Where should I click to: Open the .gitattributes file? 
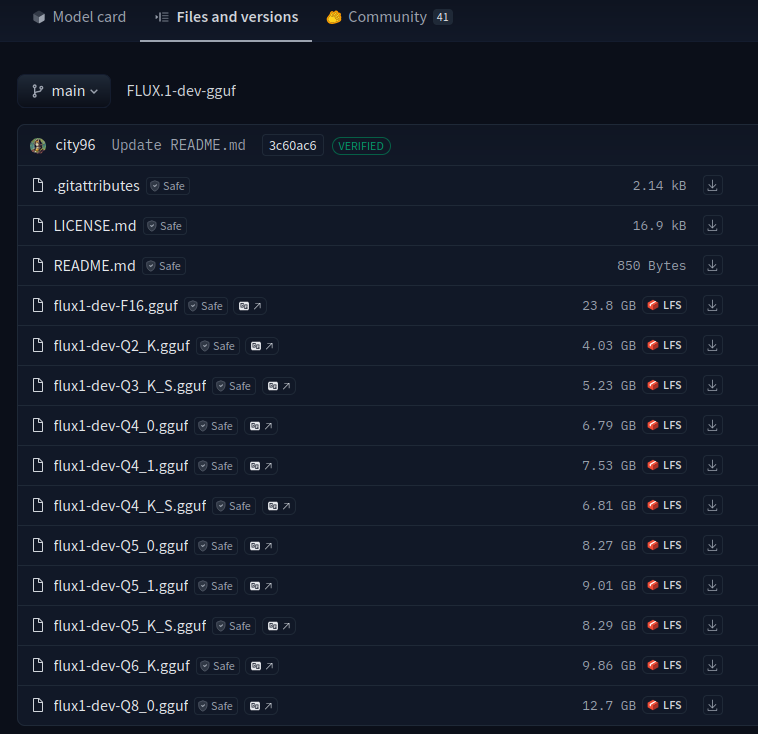[97, 186]
